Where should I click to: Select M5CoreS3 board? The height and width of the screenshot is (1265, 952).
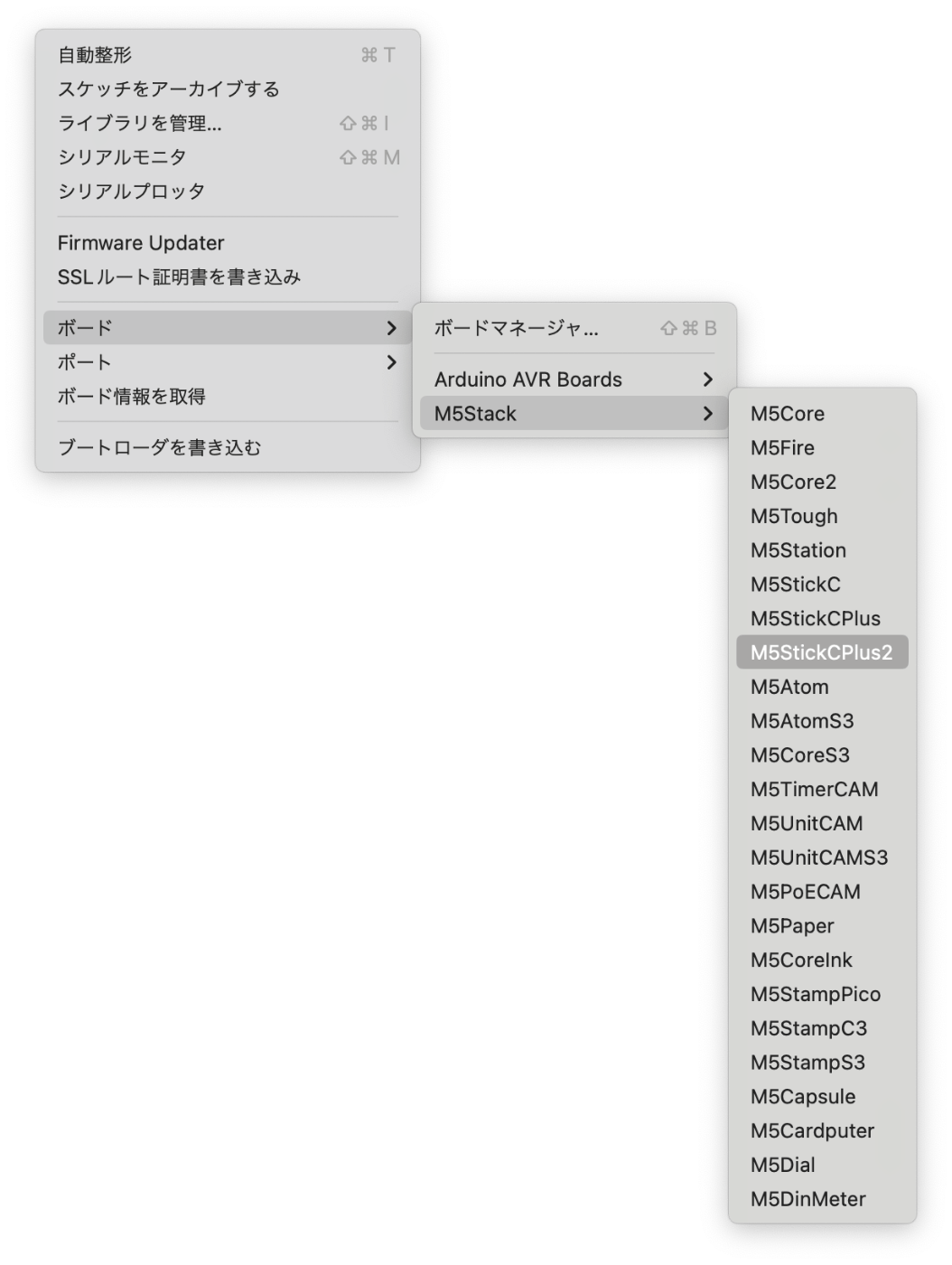click(x=822, y=755)
